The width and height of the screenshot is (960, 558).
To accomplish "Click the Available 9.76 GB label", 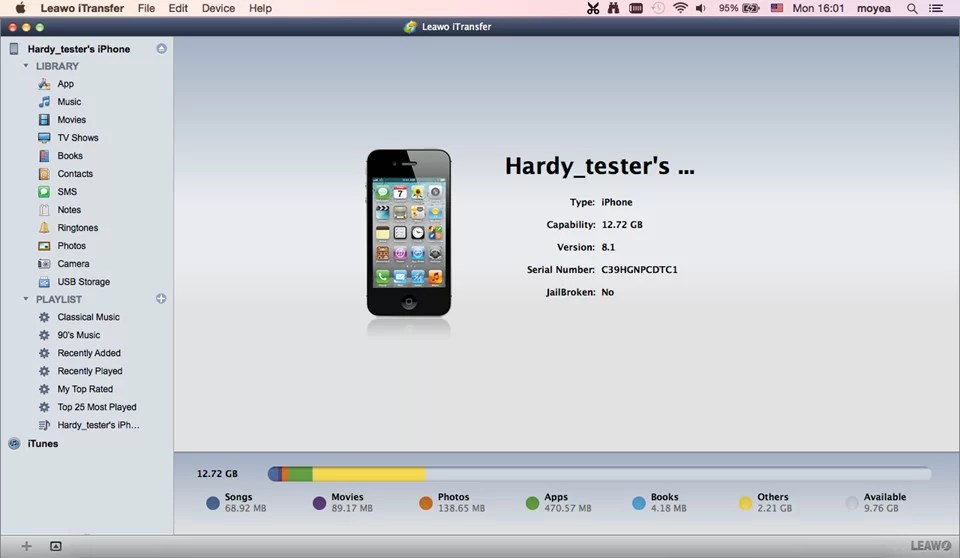I will pos(885,502).
